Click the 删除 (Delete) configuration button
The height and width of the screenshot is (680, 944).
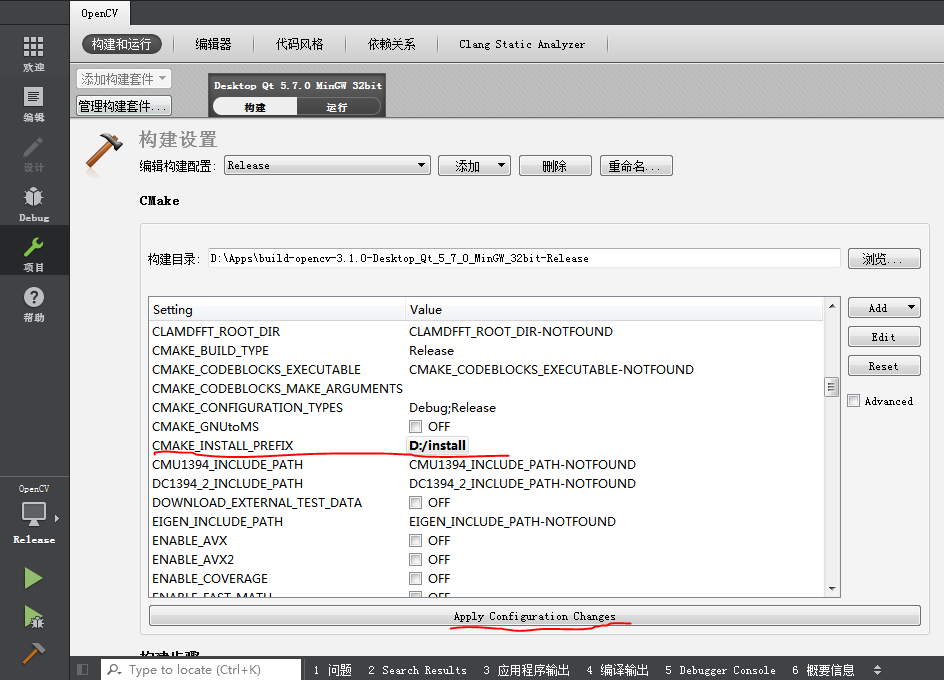(x=554, y=166)
